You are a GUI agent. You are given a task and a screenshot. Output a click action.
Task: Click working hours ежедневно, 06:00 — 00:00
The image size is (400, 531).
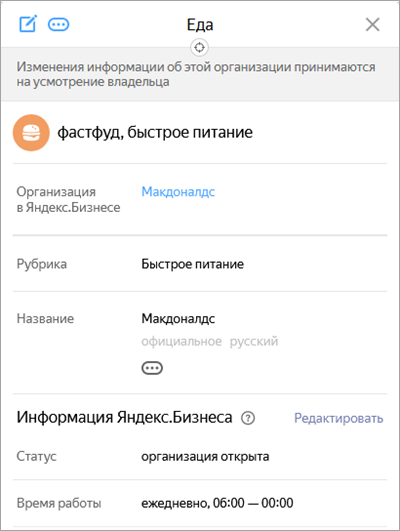point(217,503)
